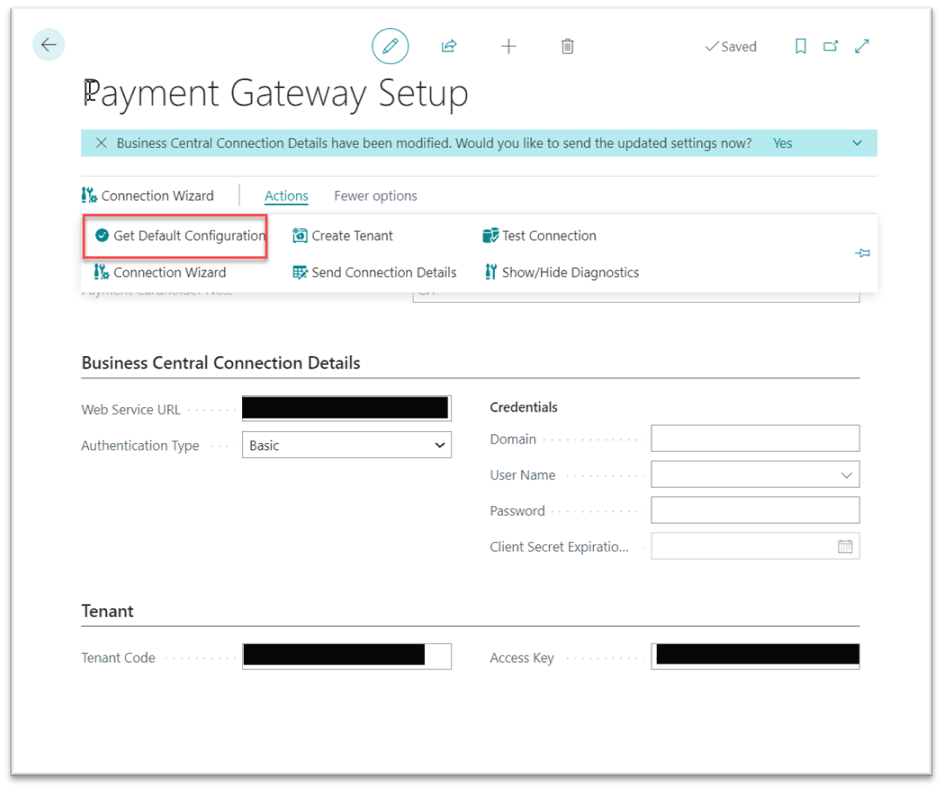Image resolution: width=943 pixels, height=790 pixels.
Task: Choose Send Connection Details action
Action: pyautogui.click(x=374, y=272)
